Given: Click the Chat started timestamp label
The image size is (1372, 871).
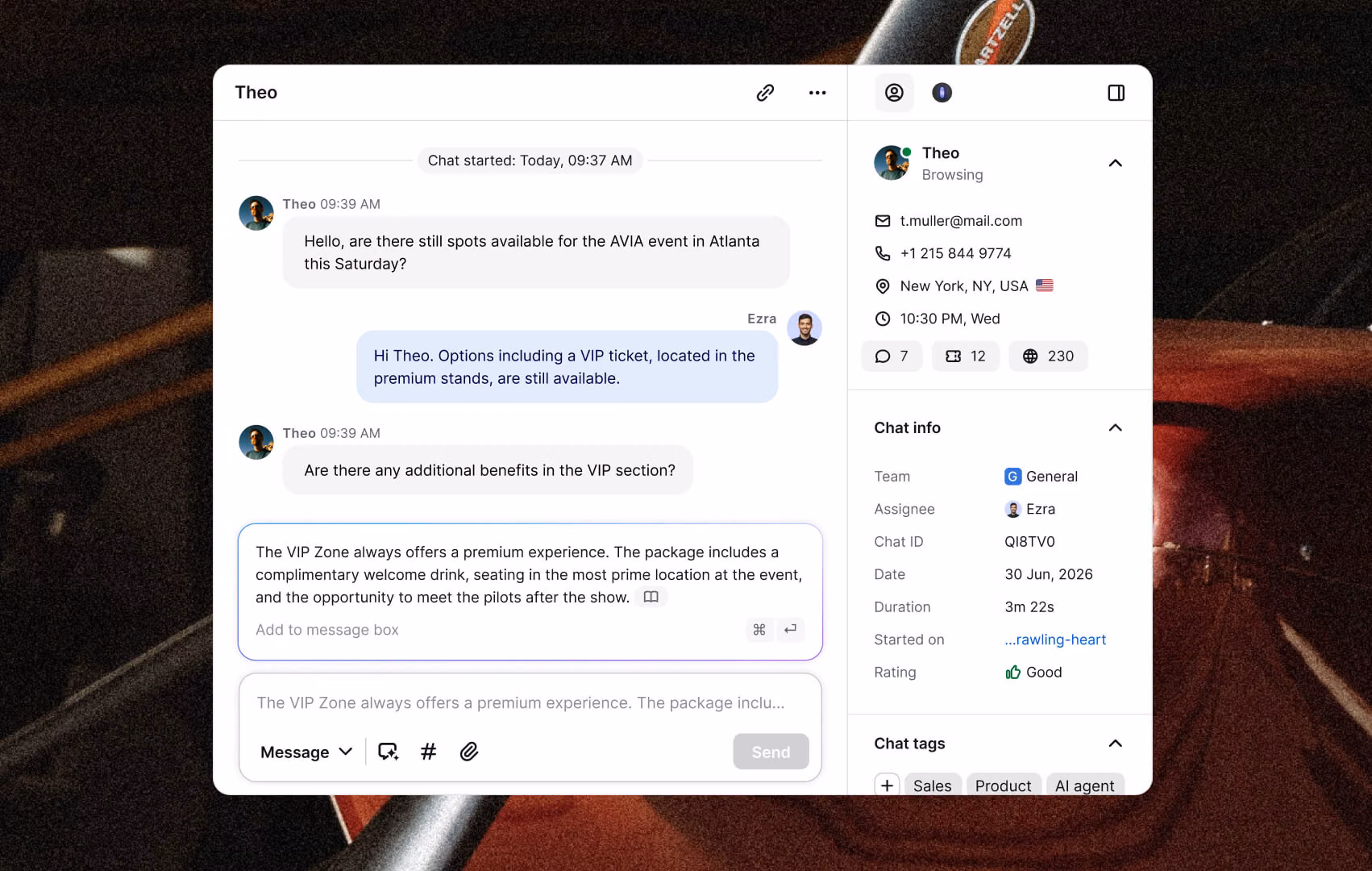Looking at the screenshot, I should point(530,160).
